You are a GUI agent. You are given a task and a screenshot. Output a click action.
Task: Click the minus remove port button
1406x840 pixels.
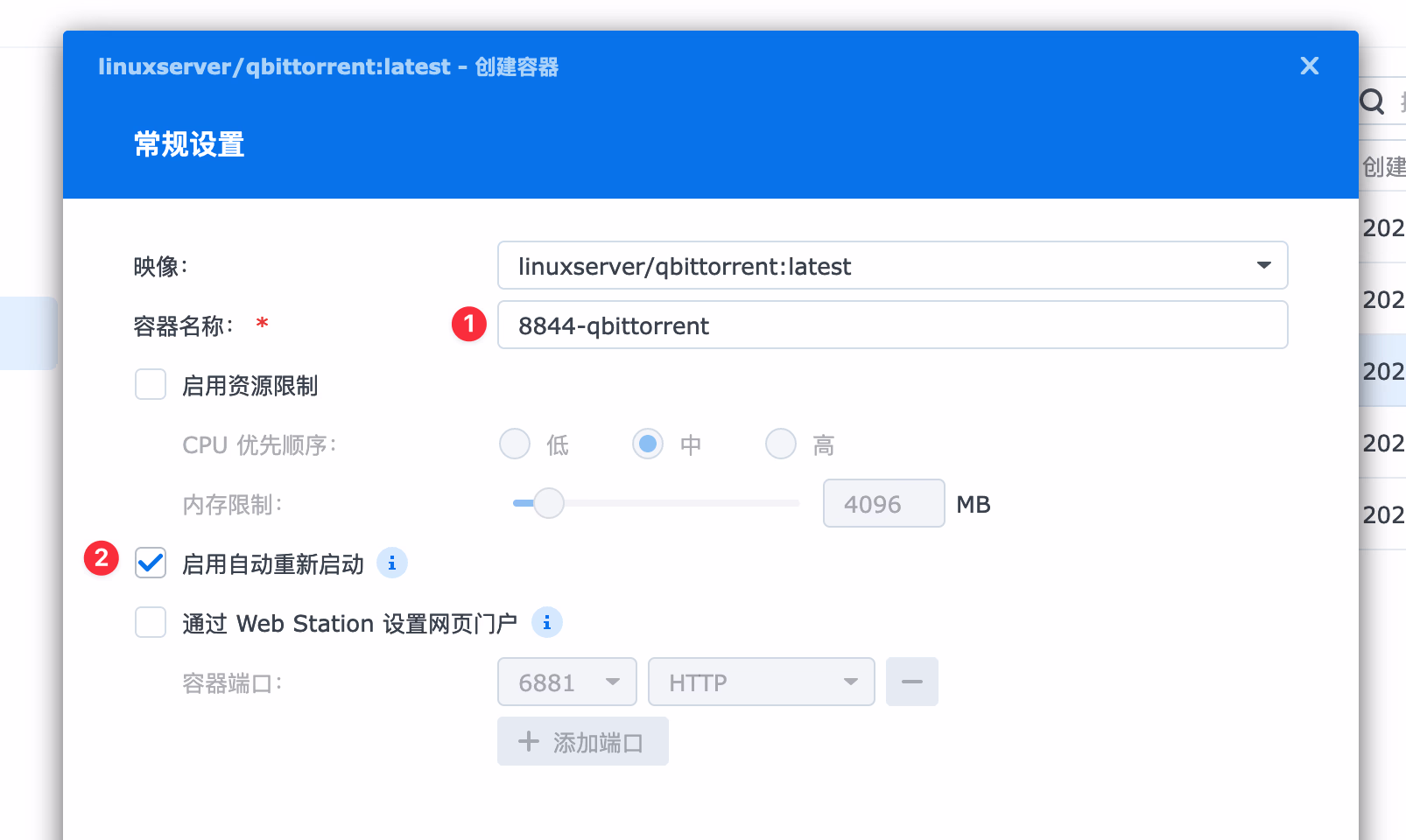911,682
